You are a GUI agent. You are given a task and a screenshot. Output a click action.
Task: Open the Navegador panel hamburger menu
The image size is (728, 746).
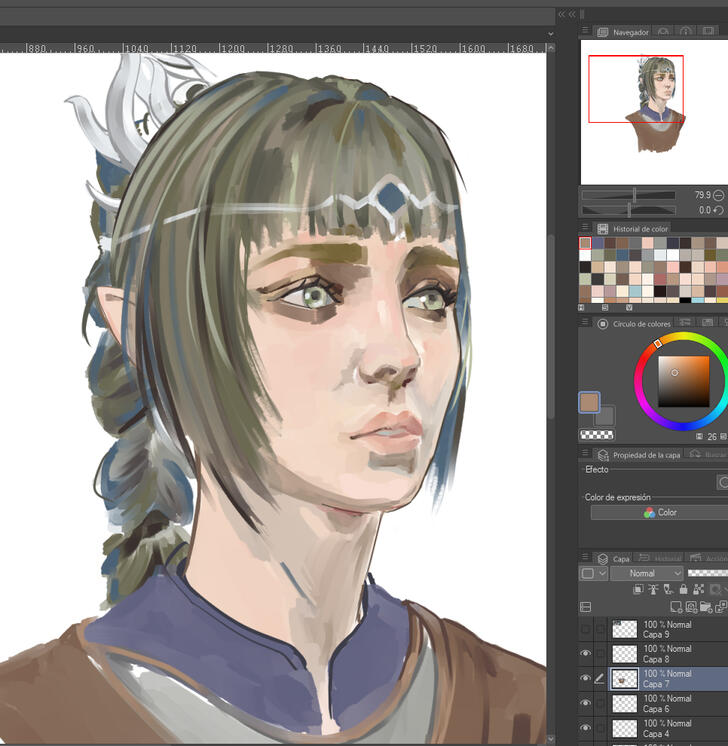[586, 32]
